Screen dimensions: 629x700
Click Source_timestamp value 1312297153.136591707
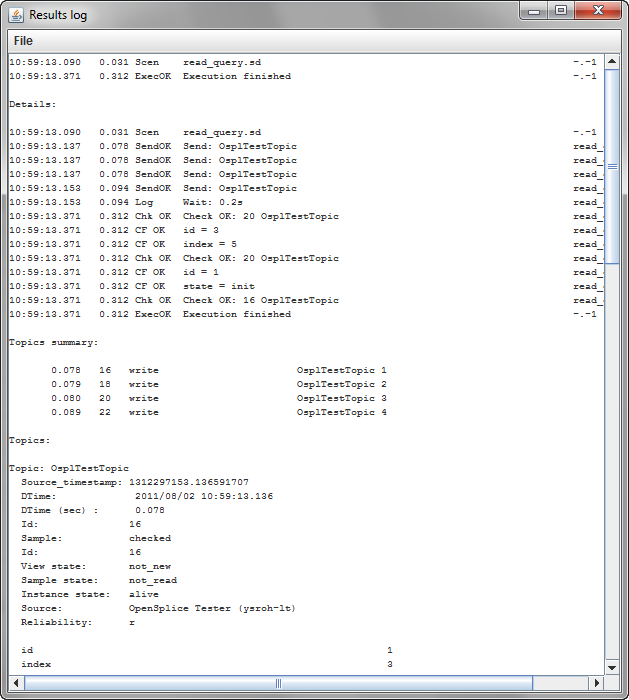(189, 482)
